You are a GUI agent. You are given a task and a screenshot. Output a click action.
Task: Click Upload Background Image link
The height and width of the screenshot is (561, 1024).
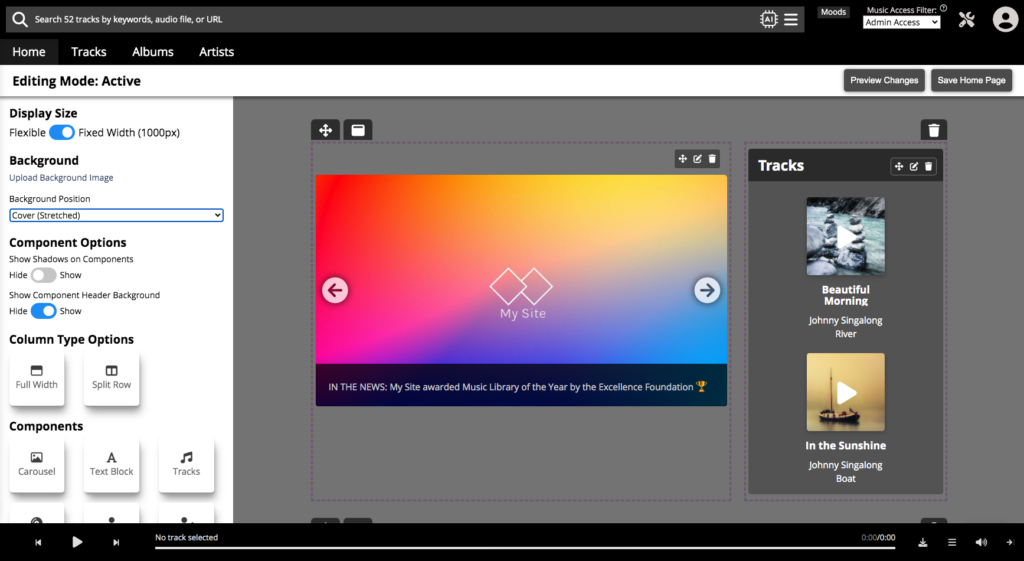point(61,178)
